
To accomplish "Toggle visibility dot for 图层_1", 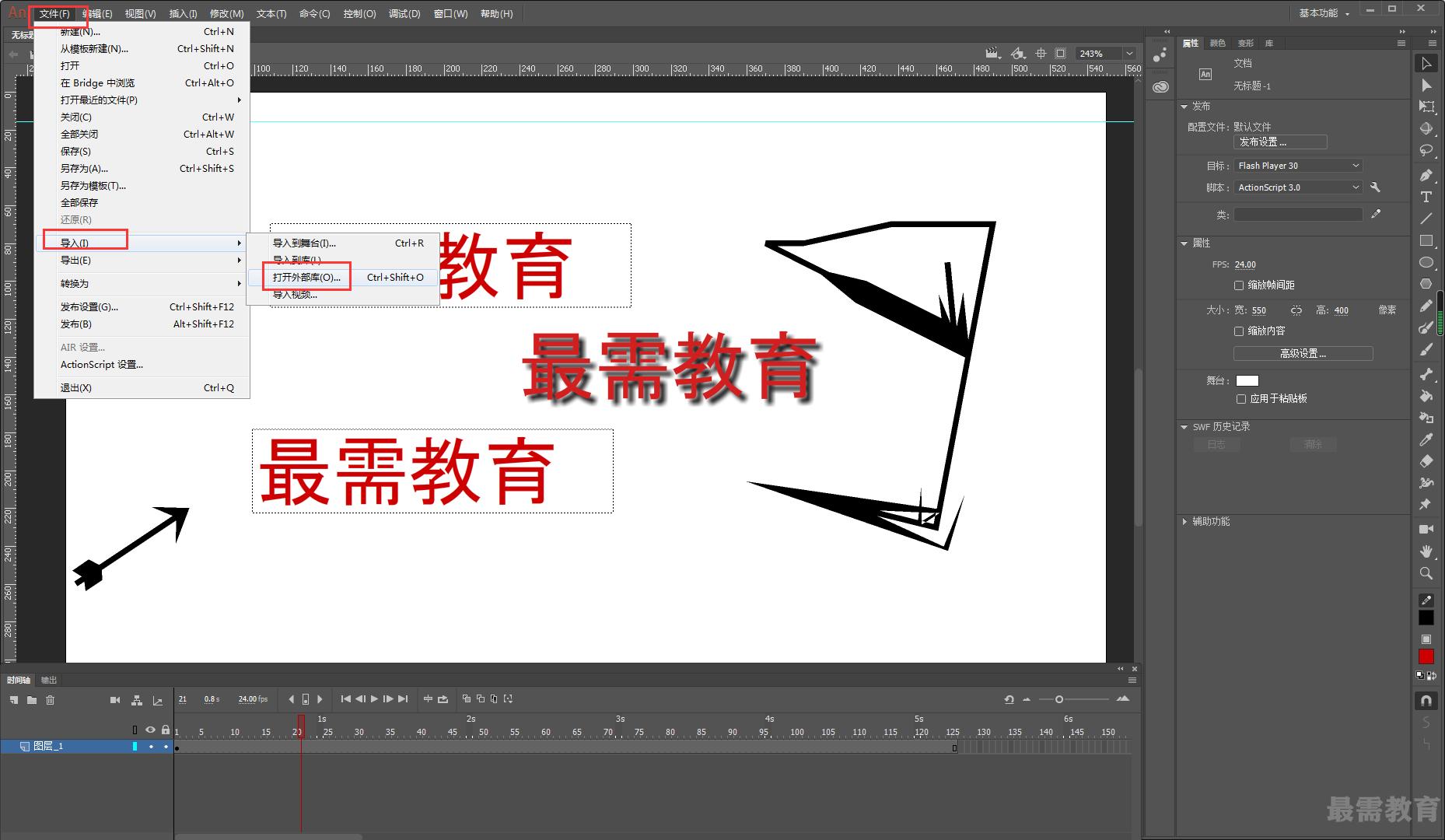I will click(x=151, y=747).
